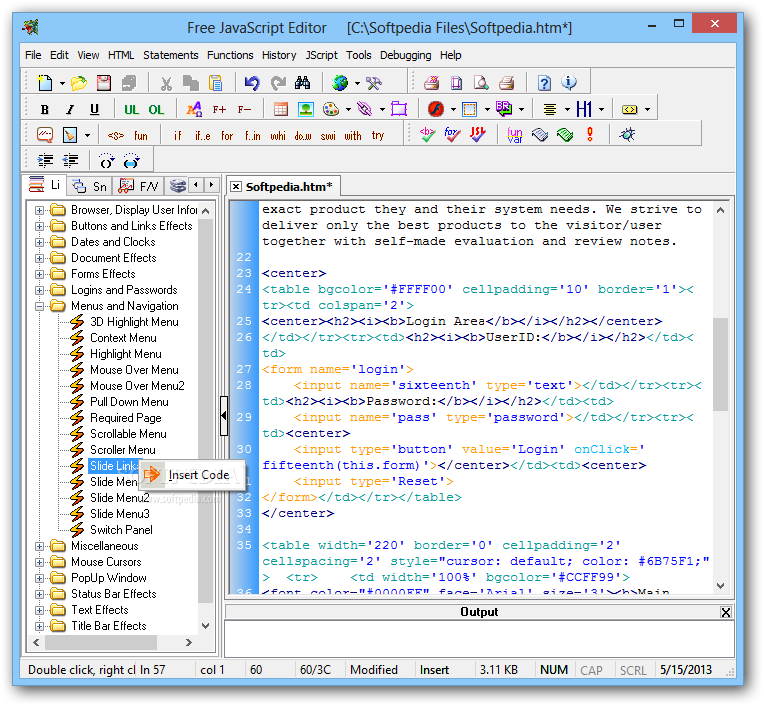Image resolution: width=764 pixels, height=706 pixels.
Task: Expand the Forms Effects folder
Action: pyautogui.click(x=39, y=274)
